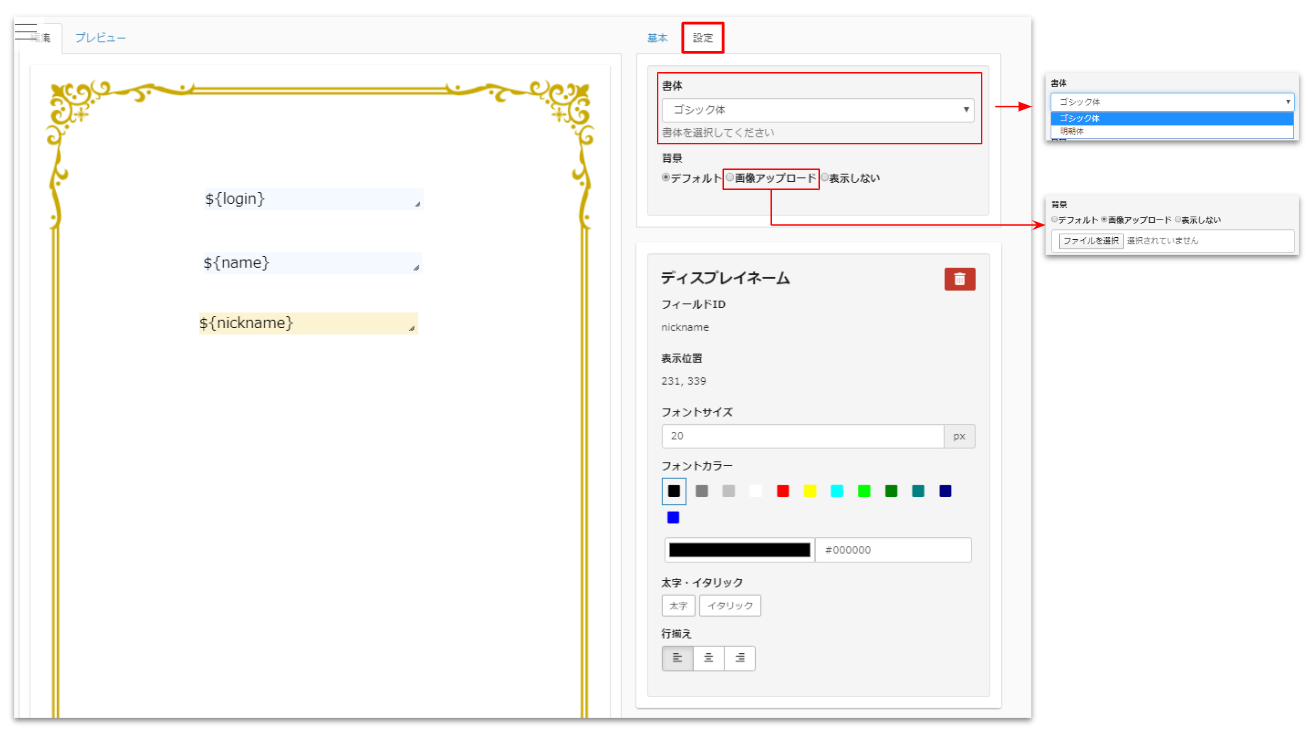Open the 書体 font dropdown
This screenshot has width=1309, height=730.
pyautogui.click(x=817, y=110)
